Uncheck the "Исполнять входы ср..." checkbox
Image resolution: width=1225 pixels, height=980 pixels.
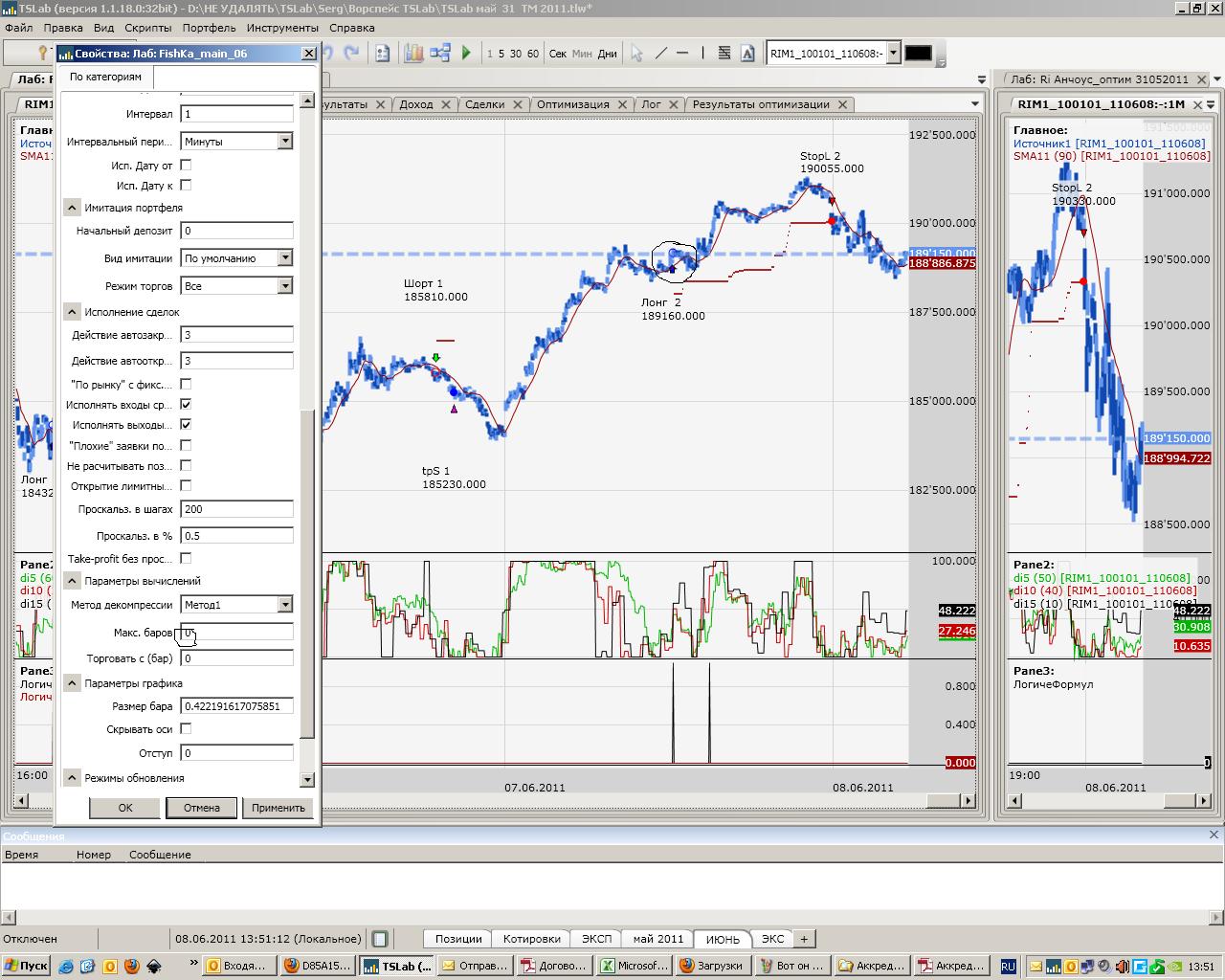(x=186, y=405)
